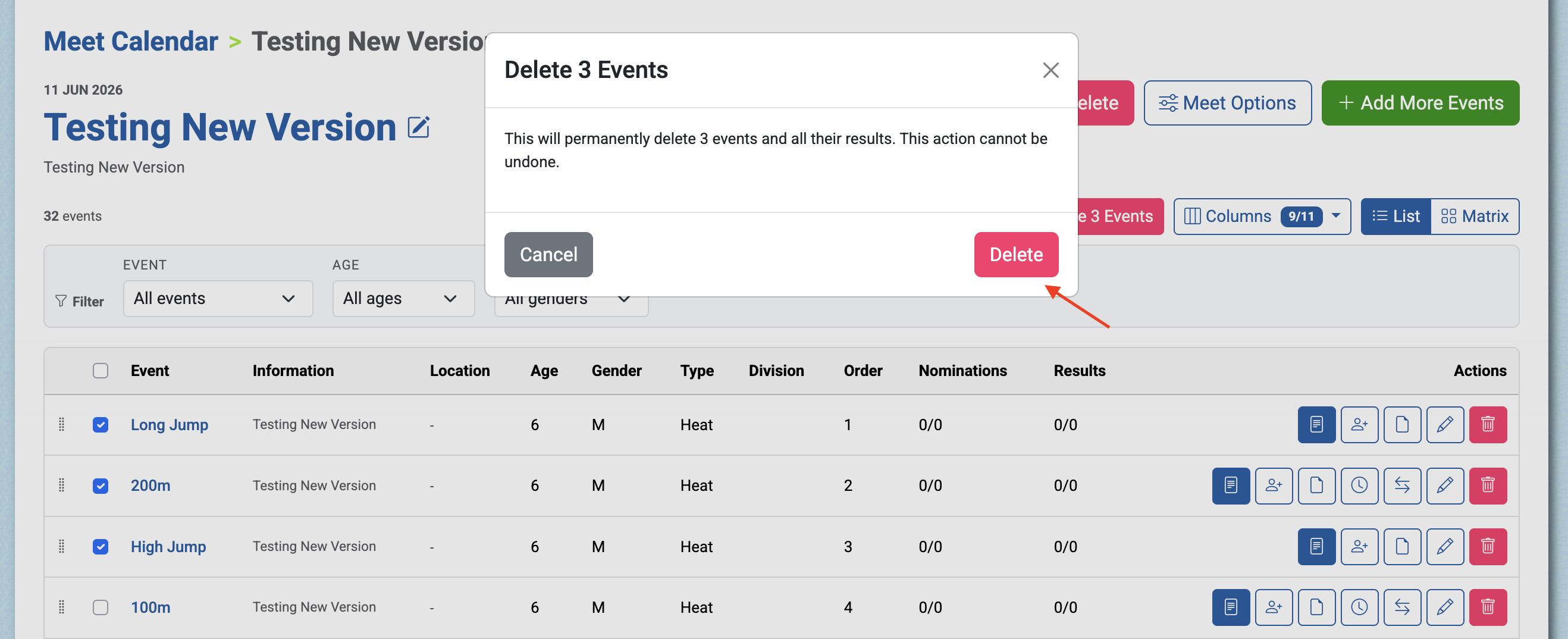Open the High Jump event link

point(168,546)
